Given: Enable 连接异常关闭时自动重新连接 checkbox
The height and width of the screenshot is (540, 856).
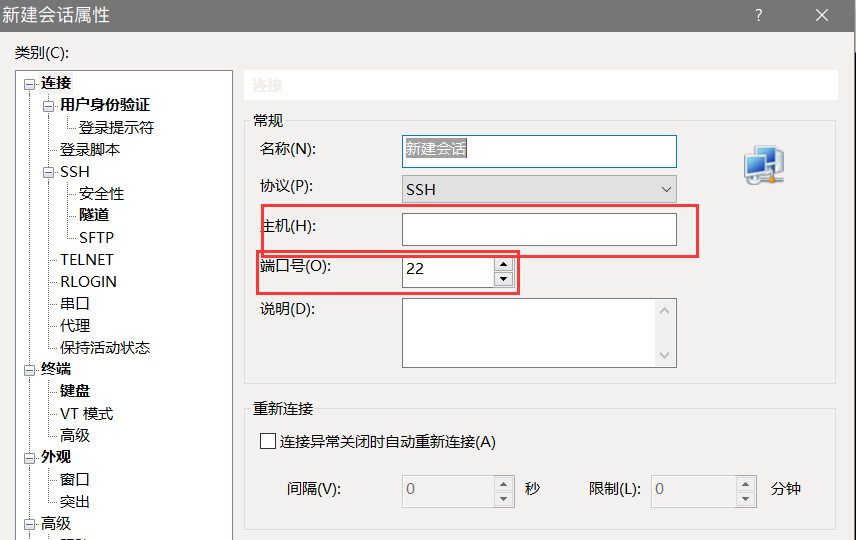Looking at the screenshot, I should pos(268,441).
